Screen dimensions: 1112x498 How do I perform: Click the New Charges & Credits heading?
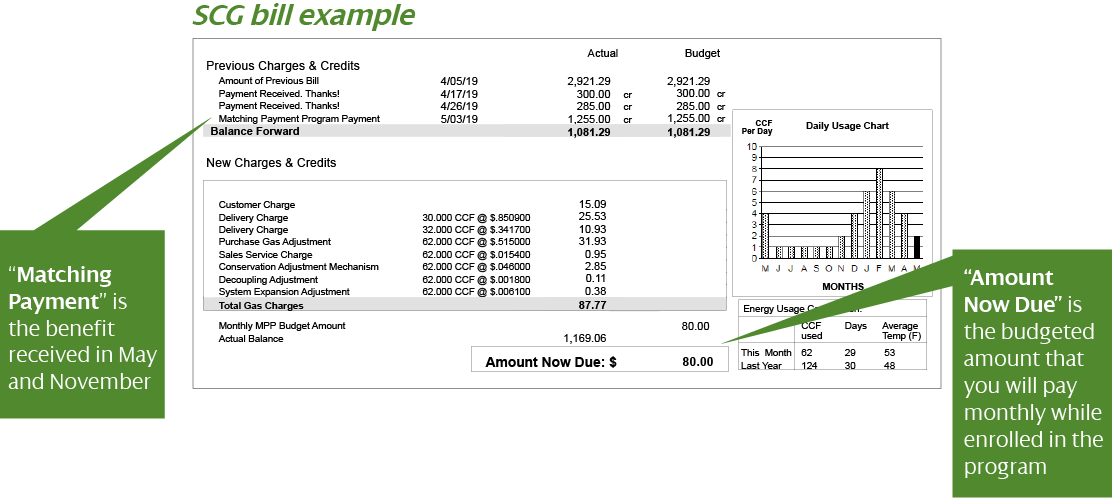[x=271, y=162]
